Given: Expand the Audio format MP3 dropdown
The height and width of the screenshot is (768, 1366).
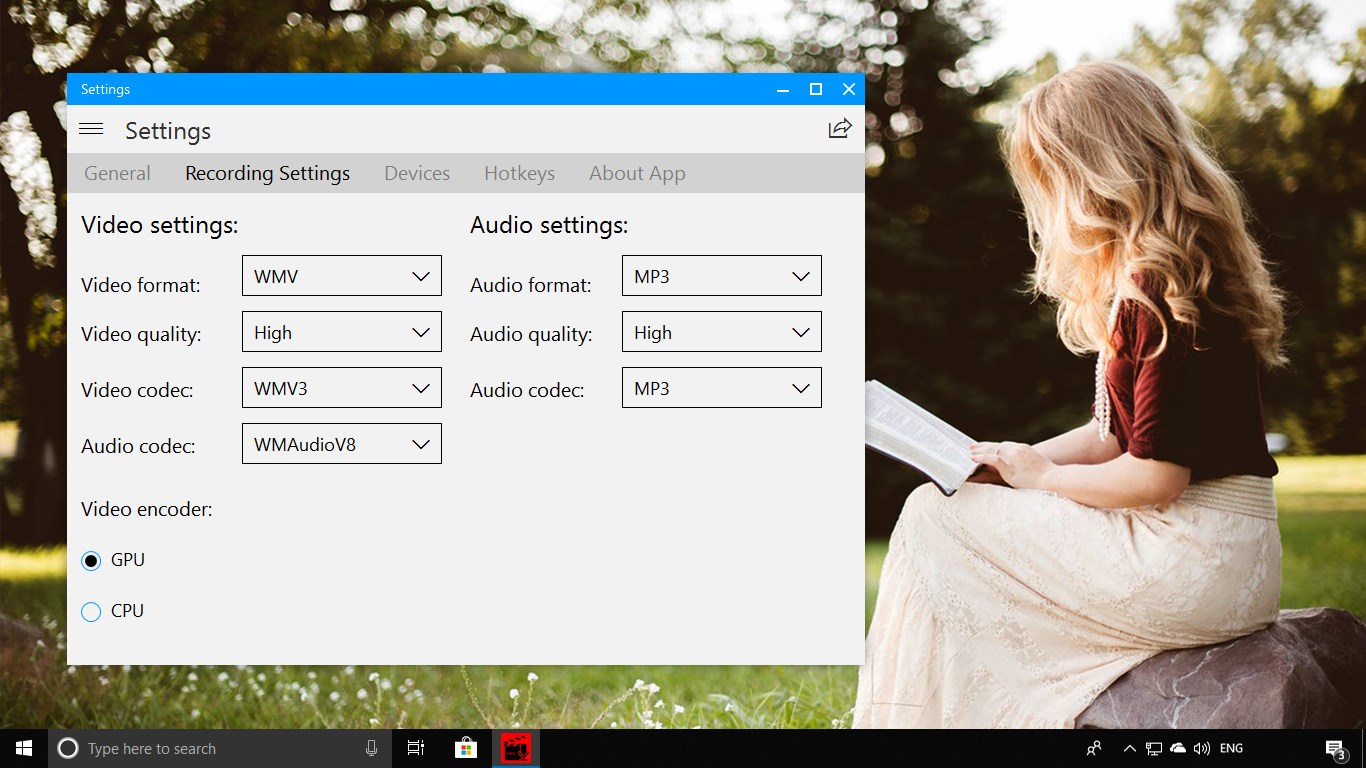Looking at the screenshot, I should pos(721,276).
